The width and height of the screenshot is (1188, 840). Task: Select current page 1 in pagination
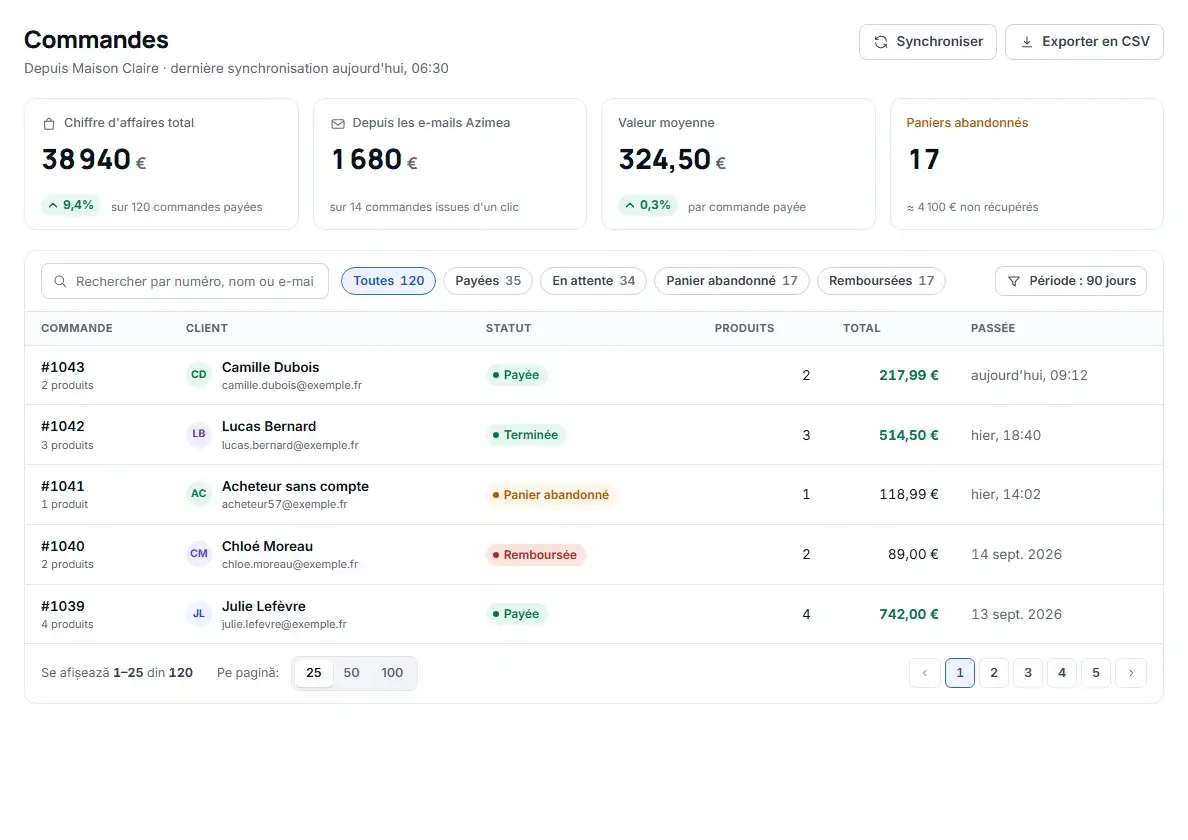click(960, 673)
